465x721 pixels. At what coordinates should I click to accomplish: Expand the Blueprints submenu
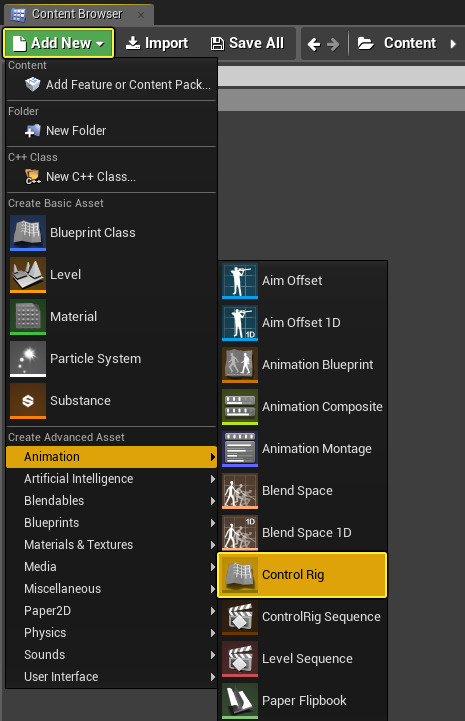point(111,523)
